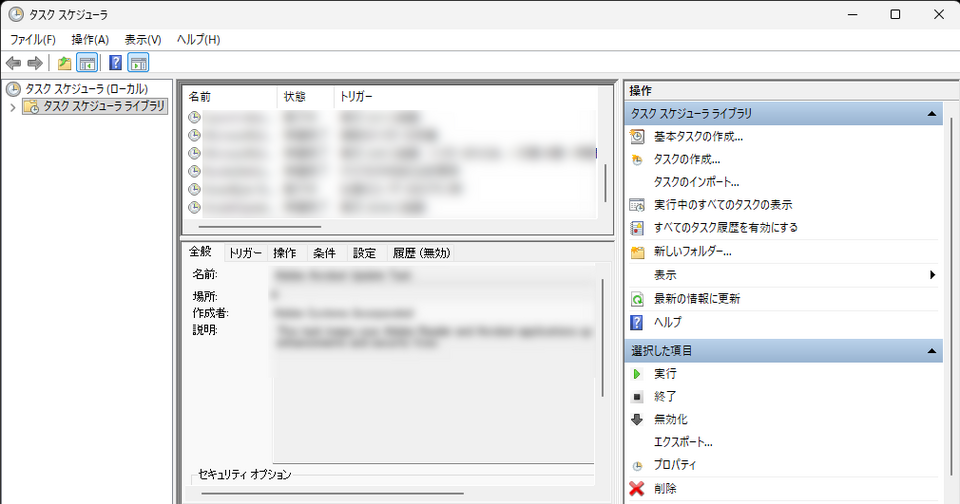Click the 無効化 action text
The width and height of the screenshot is (960, 504).
coord(670,419)
